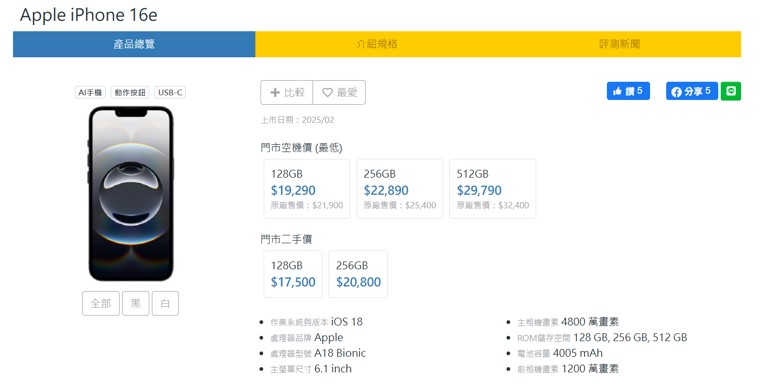Click the 動作按鈕 tag
Viewport: 765px width, 388px height.
pyautogui.click(x=130, y=92)
